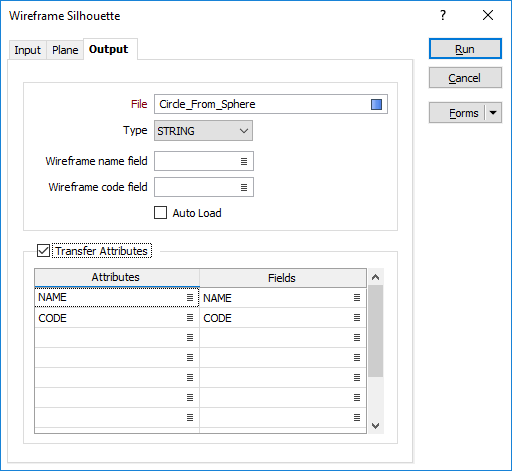The width and height of the screenshot is (512, 471).
Task: Click list icon in CODE attribute cell
Action: click(x=190, y=318)
